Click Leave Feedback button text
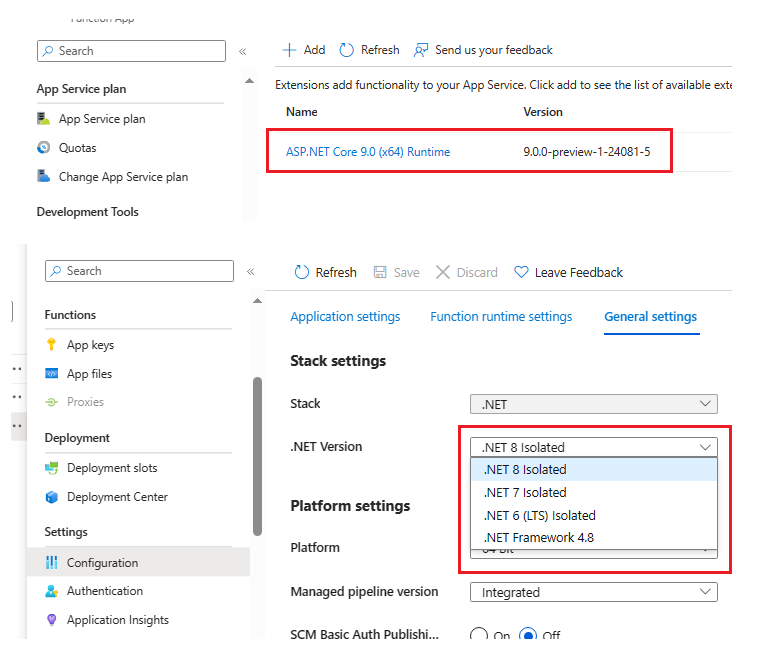This screenshot has width=761, height=655. click(x=579, y=272)
